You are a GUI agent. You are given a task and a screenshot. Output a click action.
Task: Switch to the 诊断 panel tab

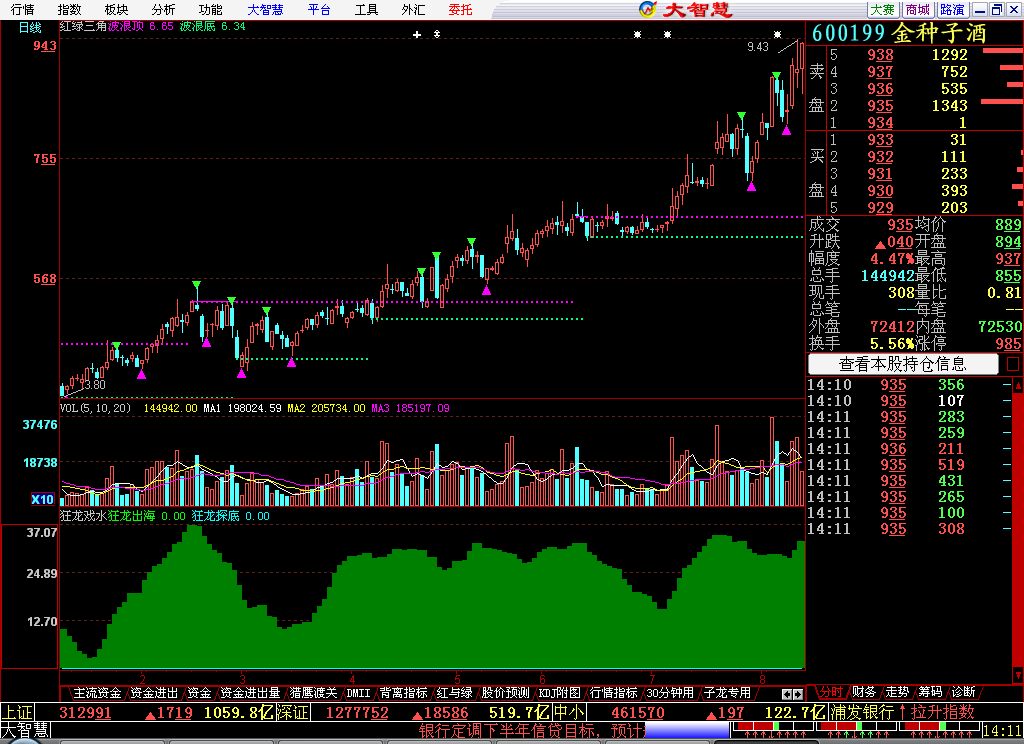point(963,692)
